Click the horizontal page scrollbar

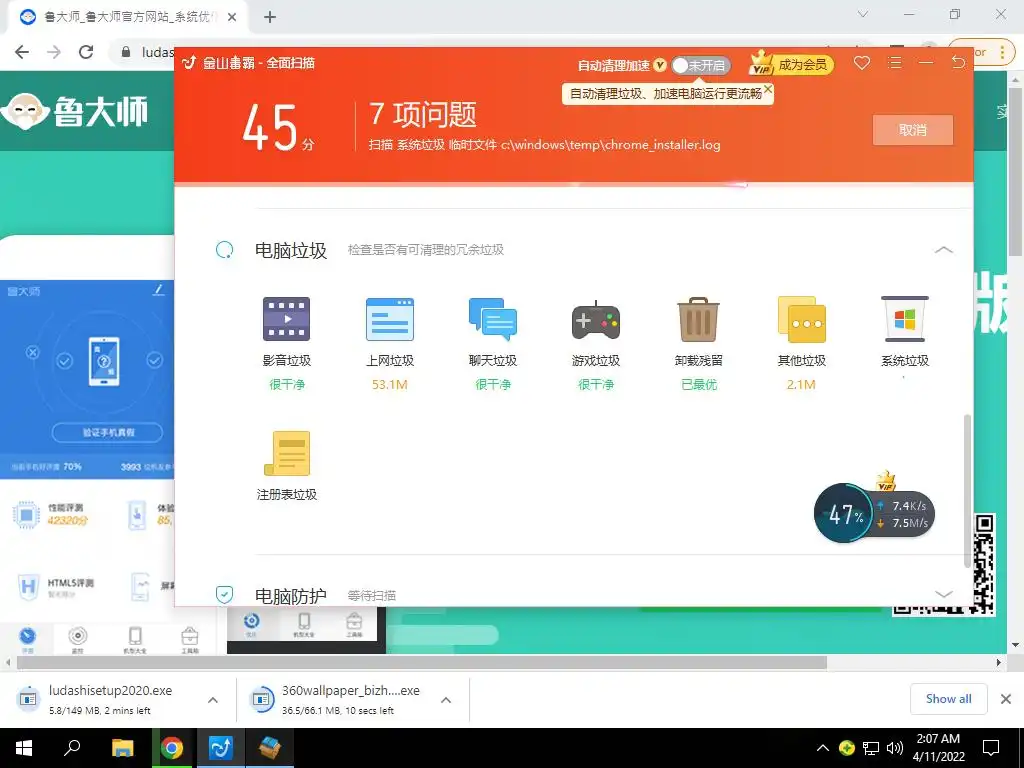(422, 662)
